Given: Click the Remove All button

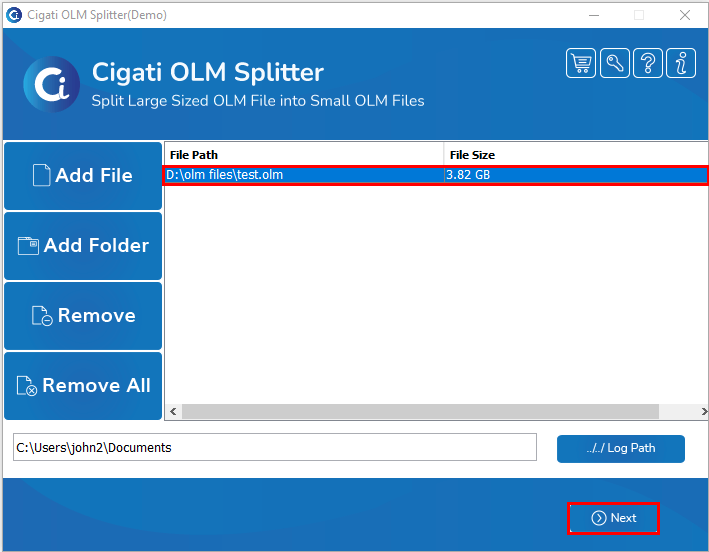Looking at the screenshot, I should (83, 386).
